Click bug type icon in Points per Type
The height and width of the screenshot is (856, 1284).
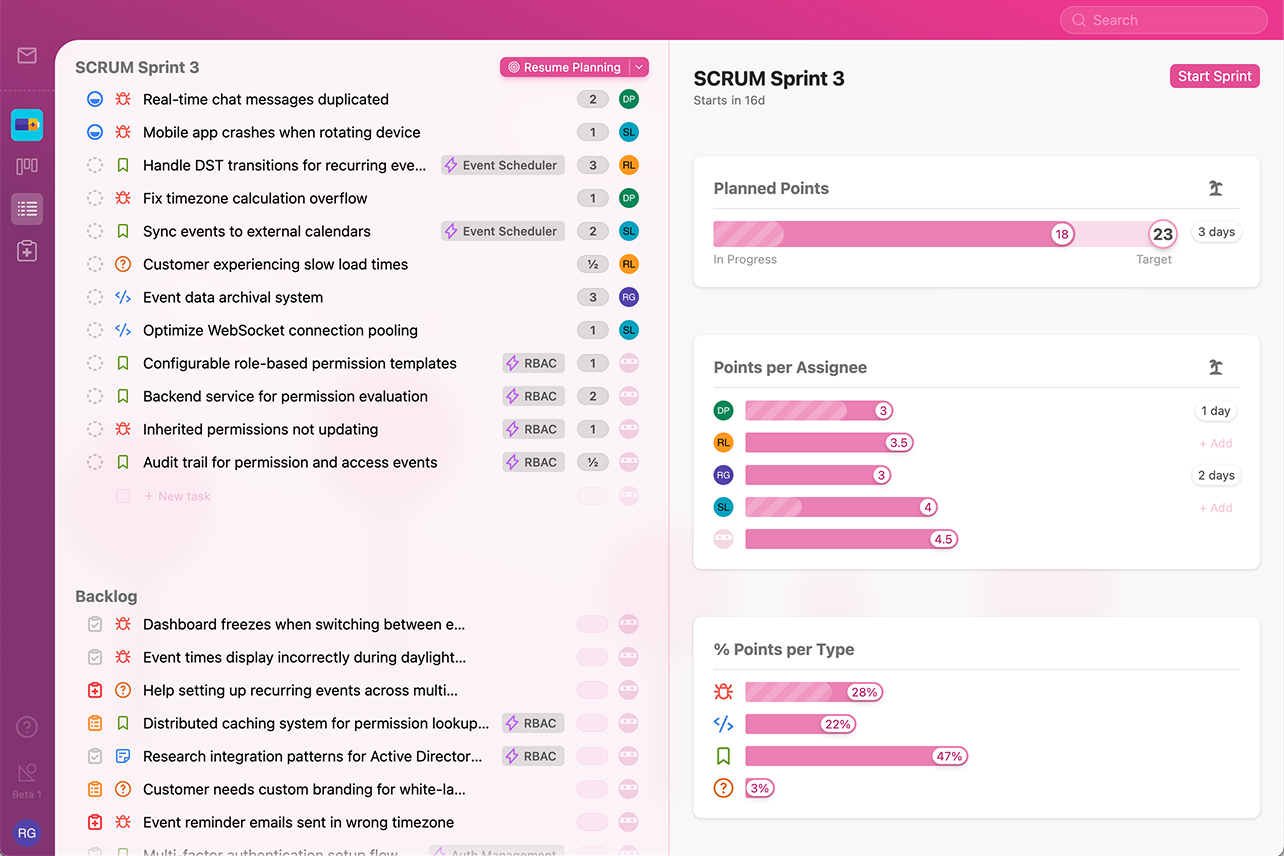pyautogui.click(x=723, y=691)
